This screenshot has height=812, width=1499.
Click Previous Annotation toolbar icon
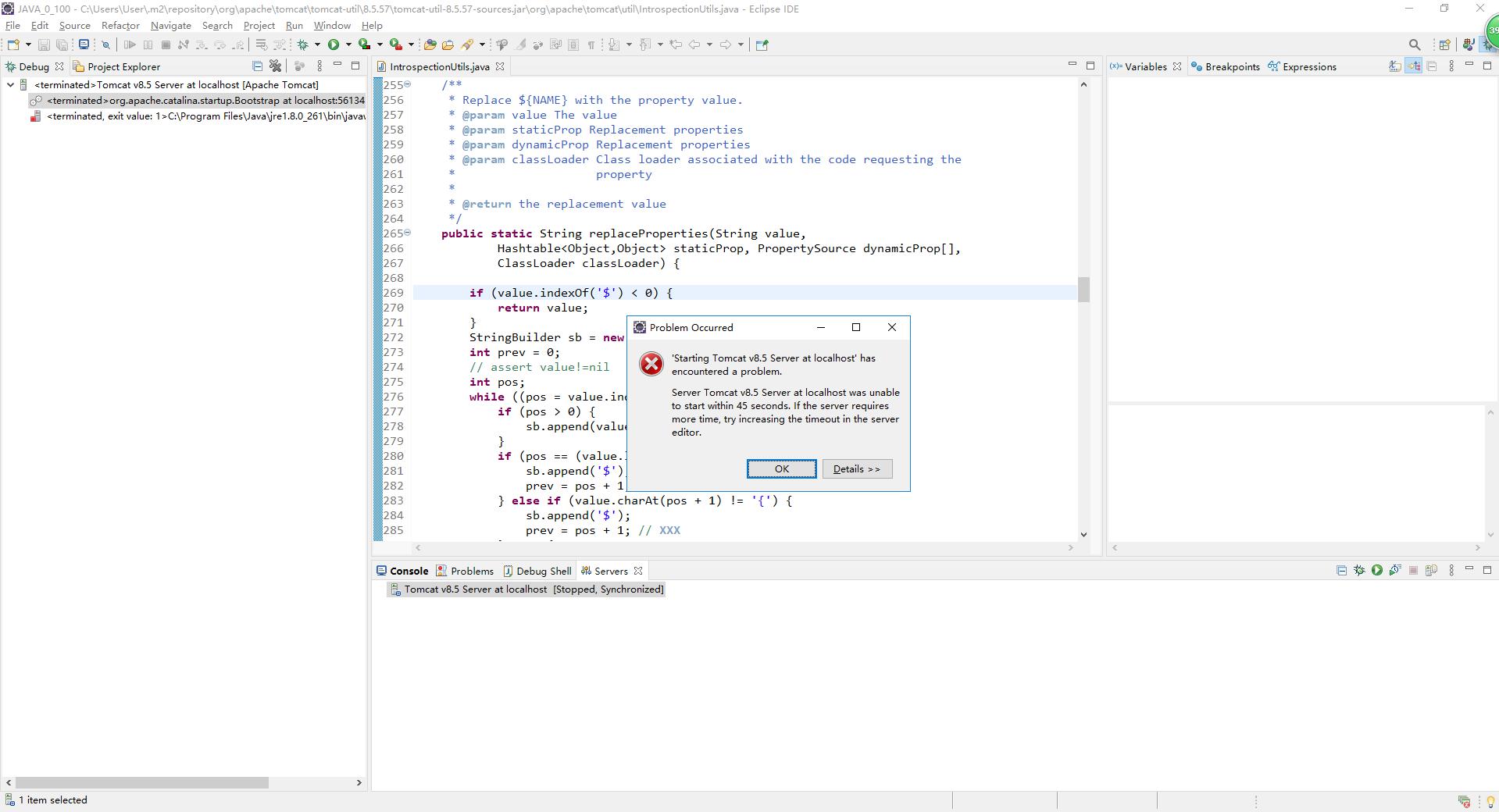644,45
